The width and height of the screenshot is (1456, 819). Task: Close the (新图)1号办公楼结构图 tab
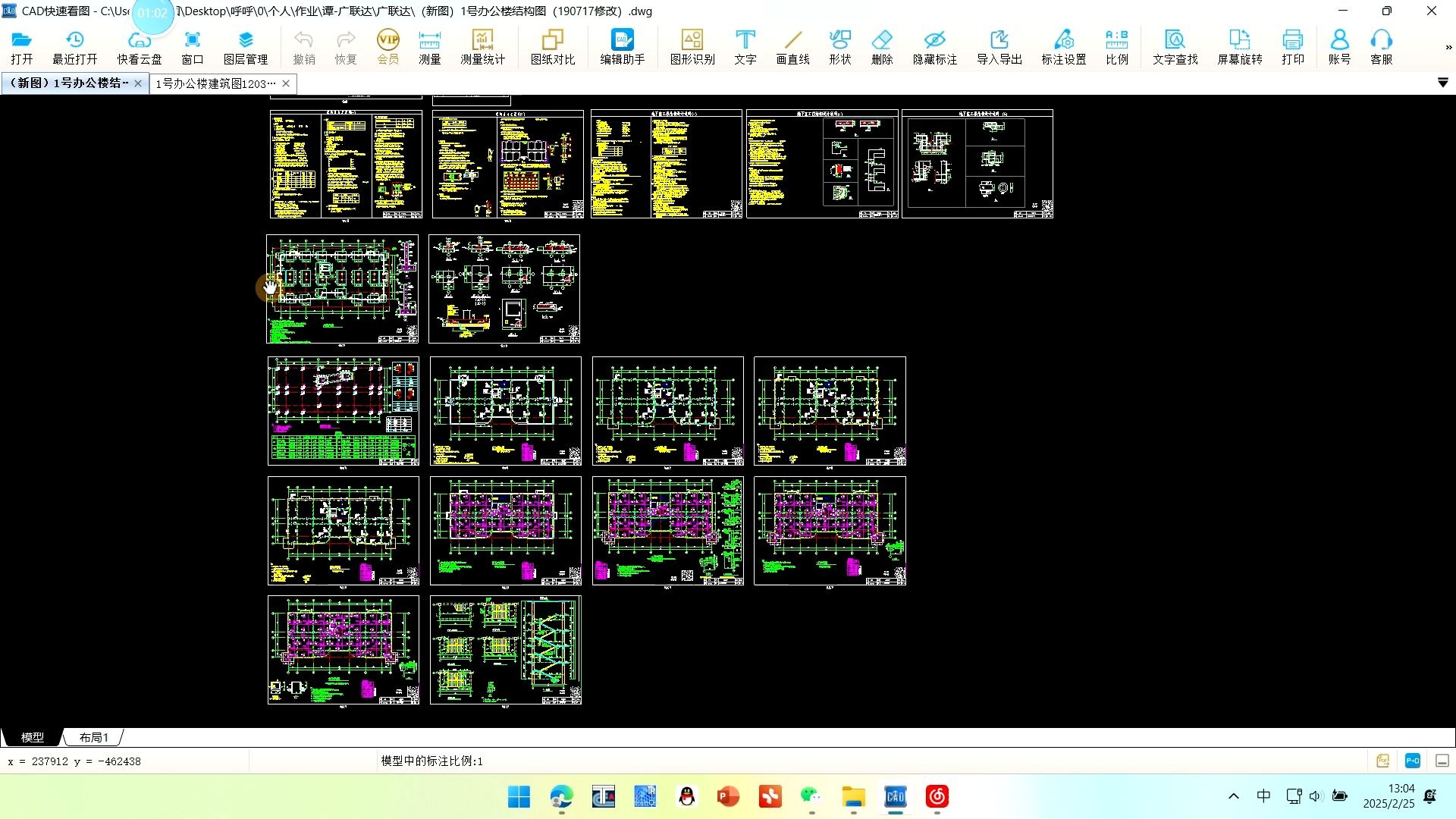138,83
